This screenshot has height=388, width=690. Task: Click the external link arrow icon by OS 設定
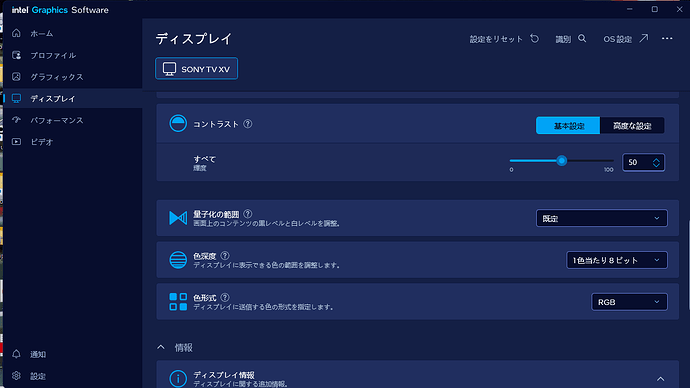(644, 39)
